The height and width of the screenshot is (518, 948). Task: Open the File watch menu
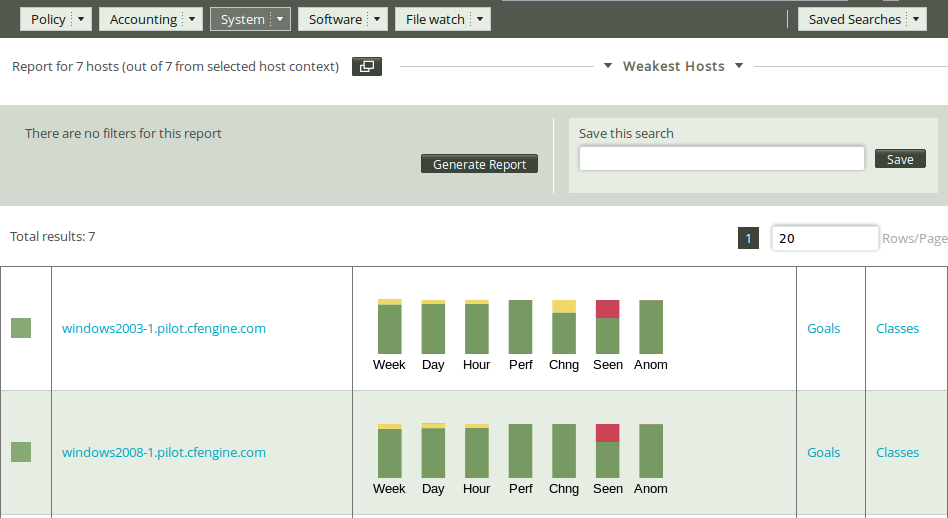pyautogui.click(x=435, y=19)
